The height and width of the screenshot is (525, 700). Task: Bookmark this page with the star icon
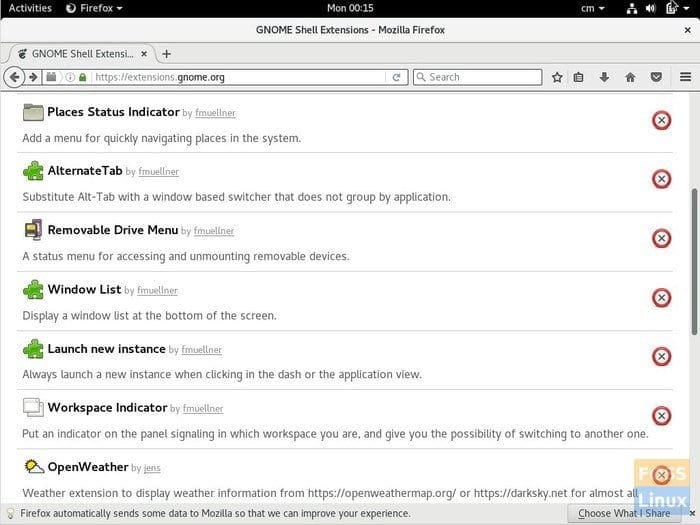pos(557,77)
